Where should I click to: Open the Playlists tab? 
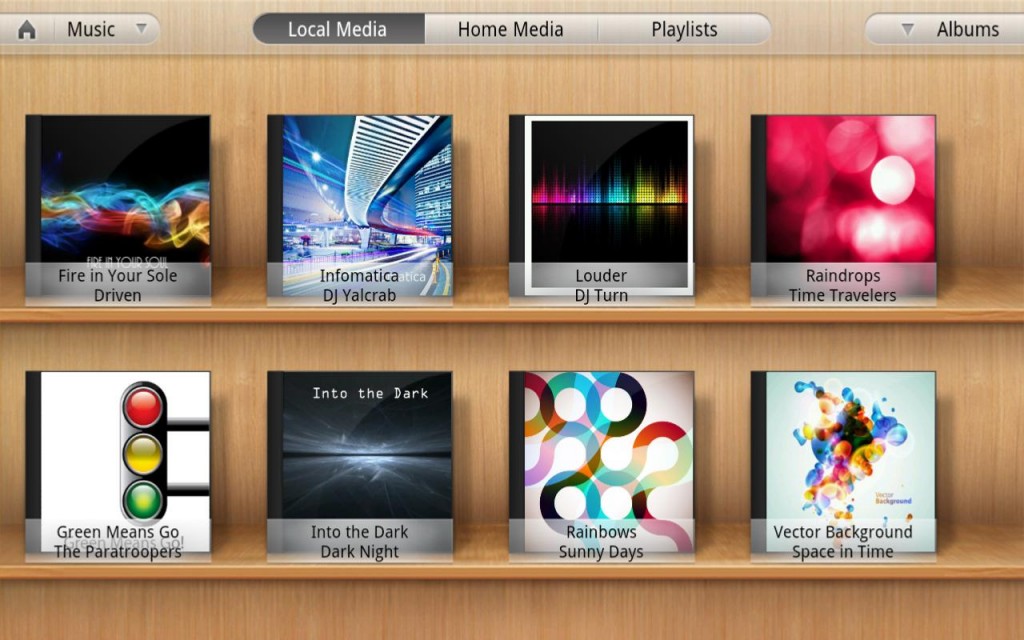[x=684, y=30]
